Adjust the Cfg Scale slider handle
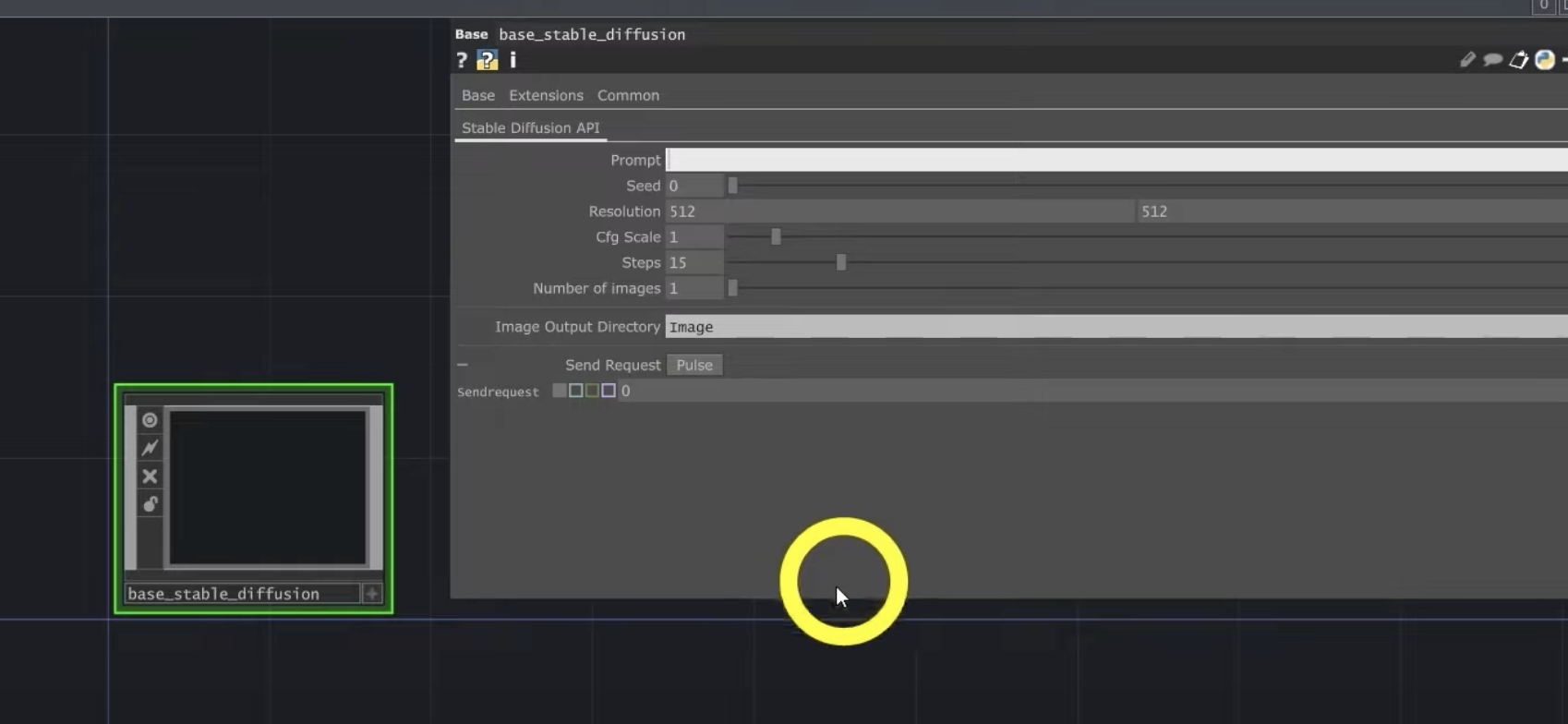 776,237
